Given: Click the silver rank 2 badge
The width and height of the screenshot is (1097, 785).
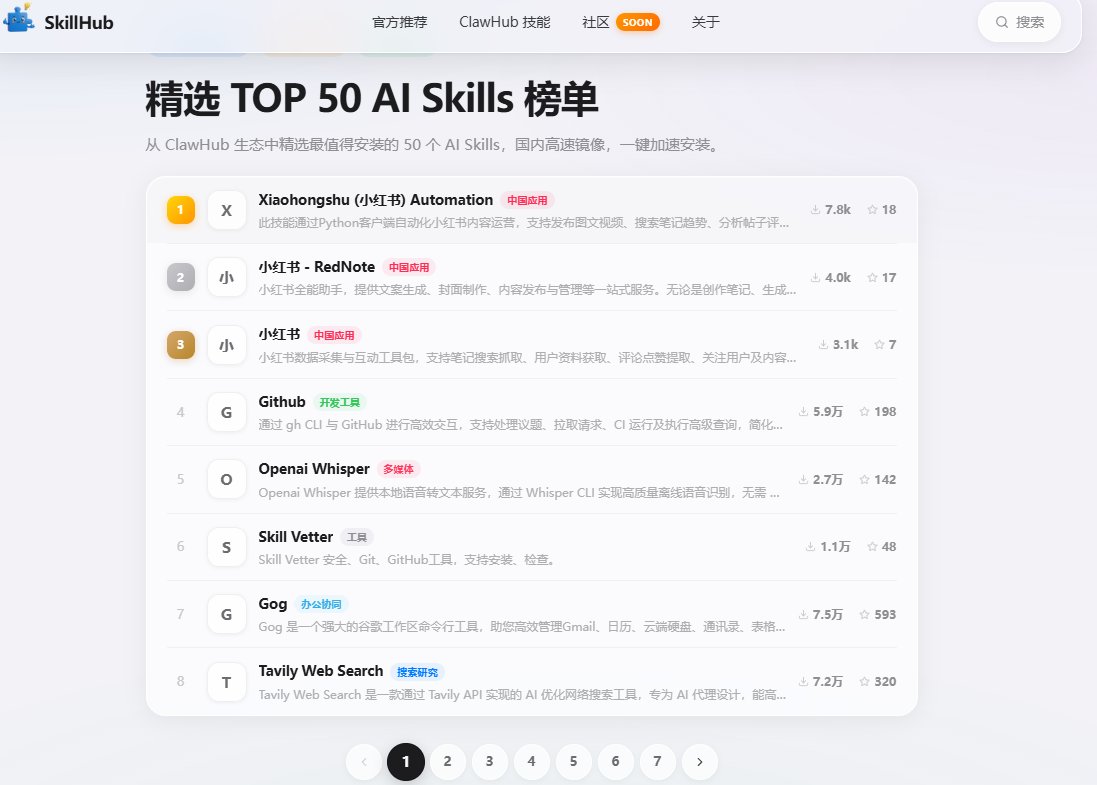Looking at the screenshot, I should coord(181,277).
